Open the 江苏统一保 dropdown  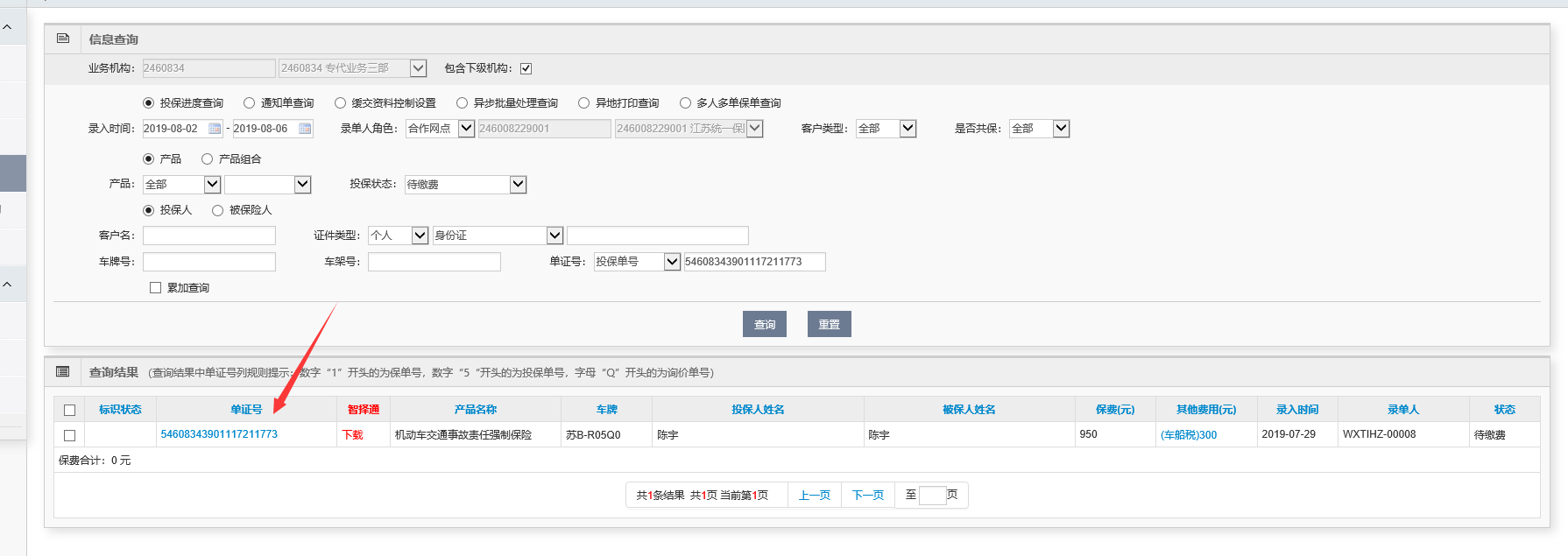coord(689,129)
